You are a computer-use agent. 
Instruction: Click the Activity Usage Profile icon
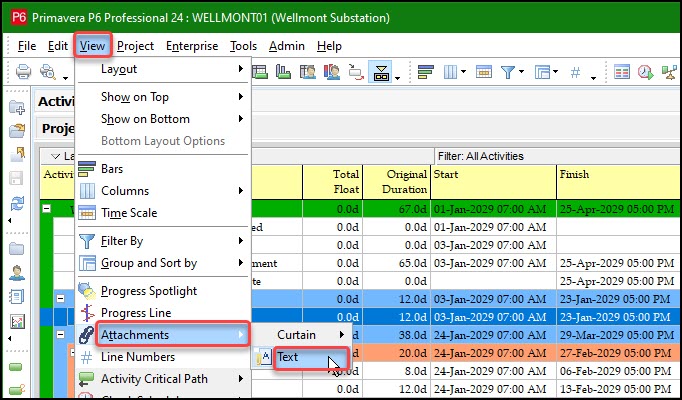pyautogui.click(x=283, y=71)
